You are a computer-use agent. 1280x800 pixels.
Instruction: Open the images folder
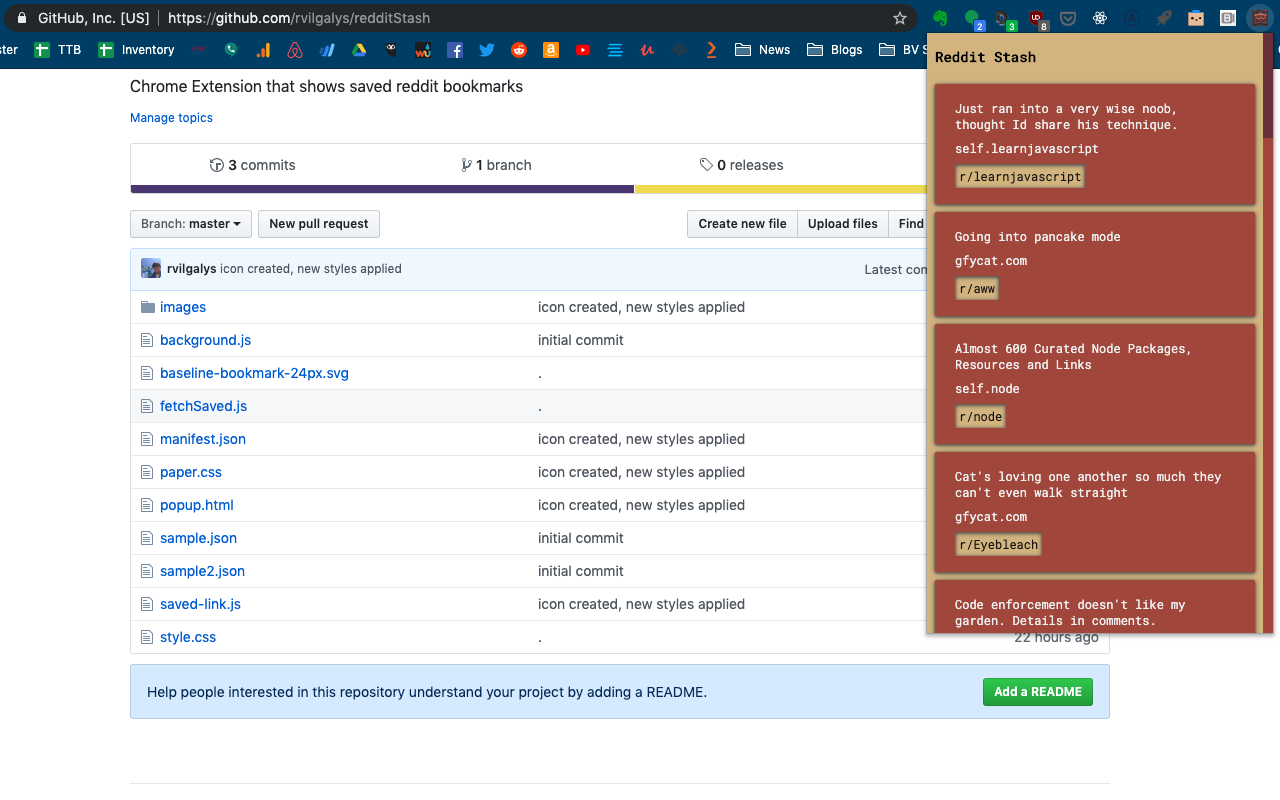click(183, 307)
